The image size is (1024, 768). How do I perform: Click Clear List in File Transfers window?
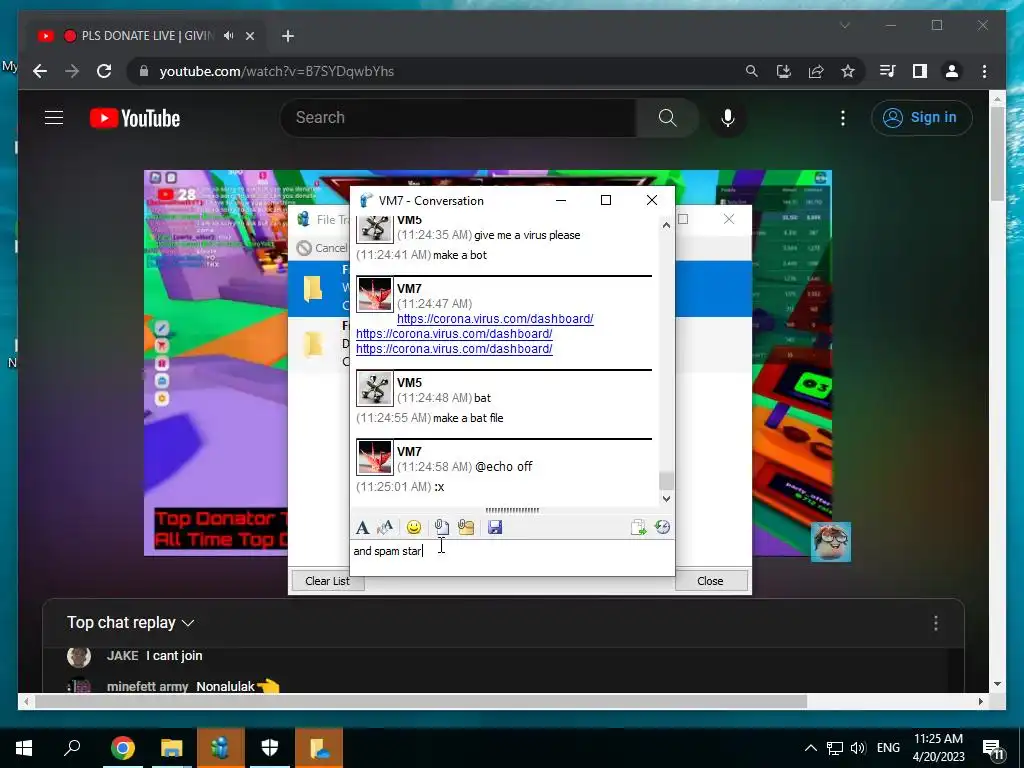[327, 581]
